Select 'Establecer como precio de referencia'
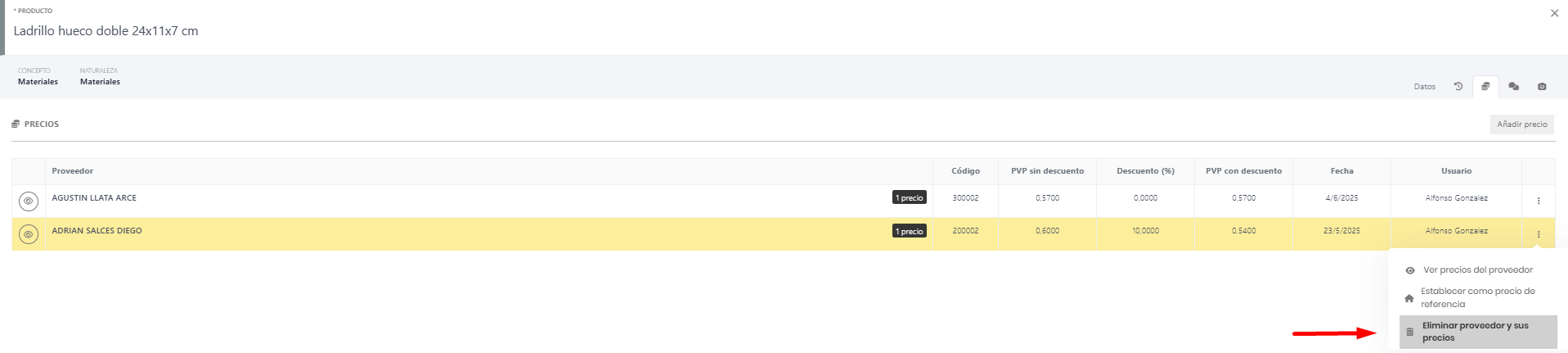Viewport: 1568px width, 353px height. pos(1477,297)
